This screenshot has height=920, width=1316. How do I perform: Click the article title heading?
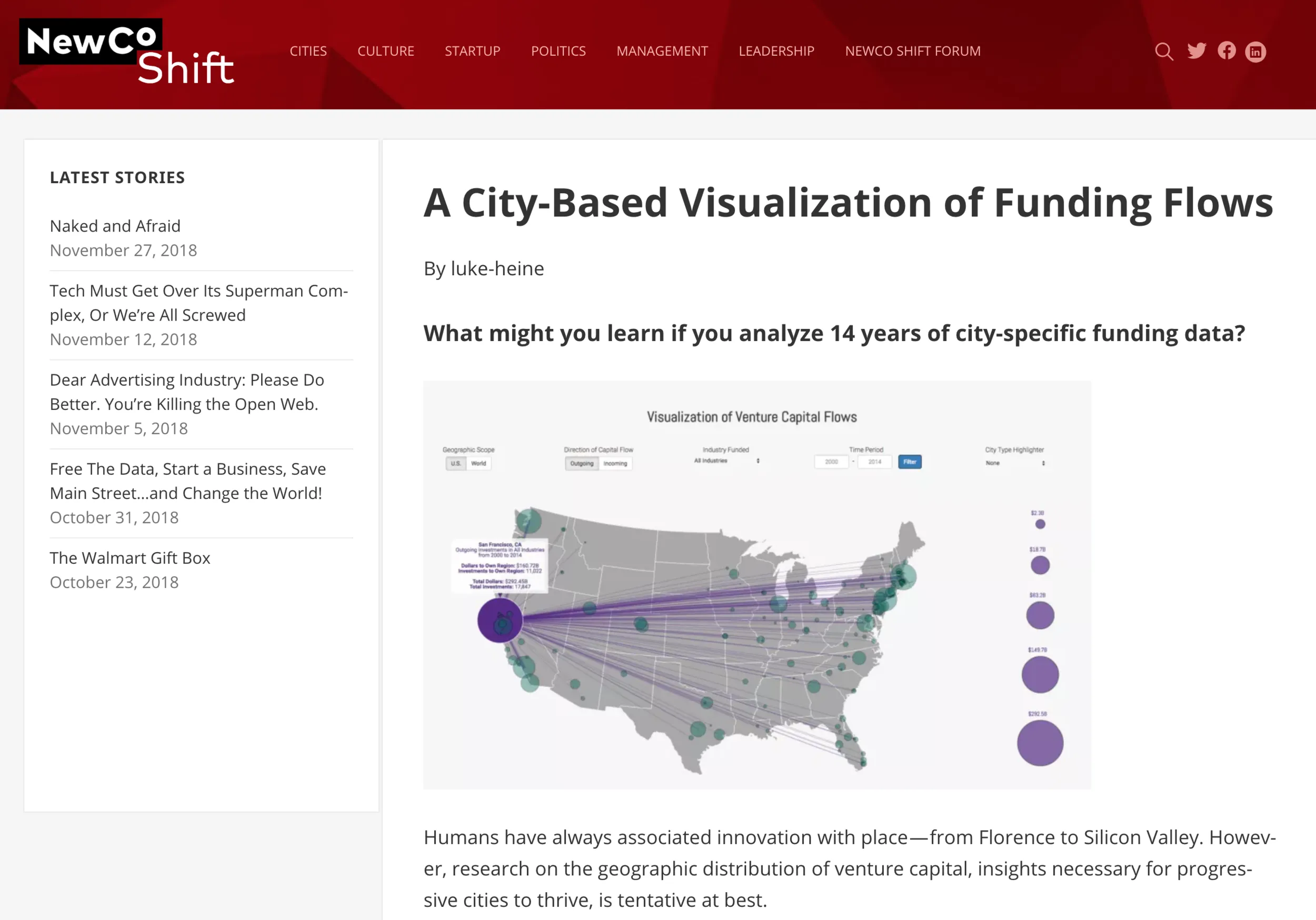[x=848, y=202]
